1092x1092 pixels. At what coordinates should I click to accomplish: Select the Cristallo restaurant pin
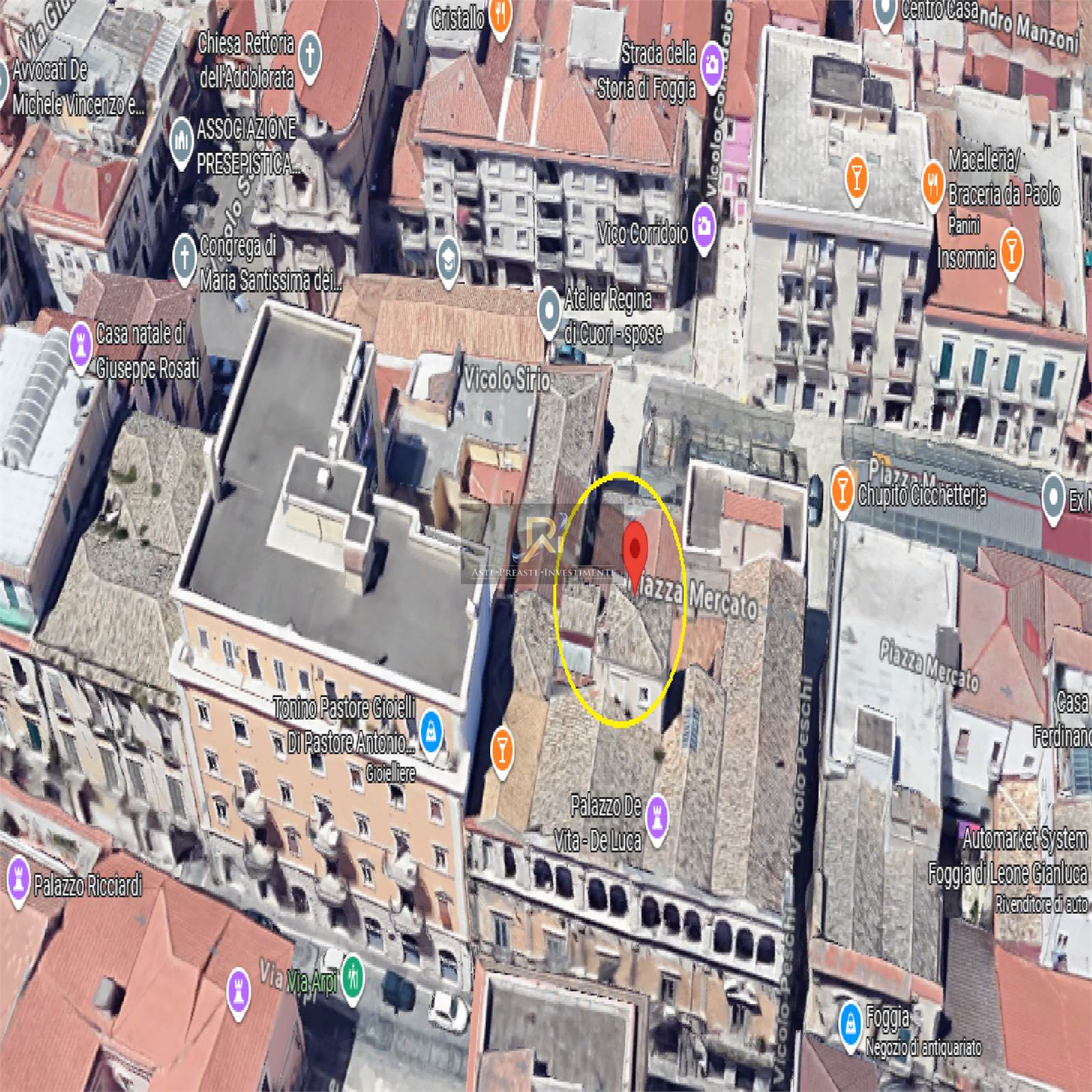pos(501,15)
